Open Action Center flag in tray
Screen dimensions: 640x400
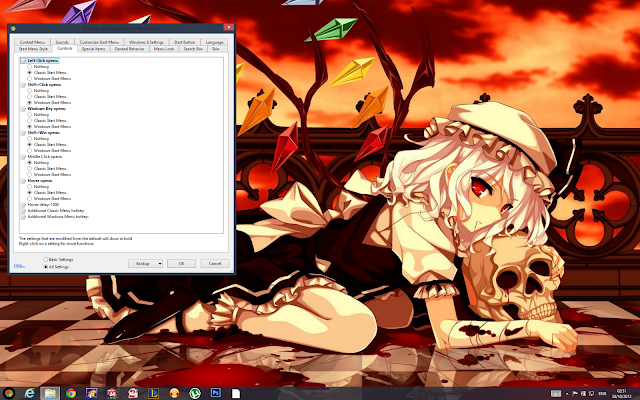pyautogui.click(x=576, y=394)
